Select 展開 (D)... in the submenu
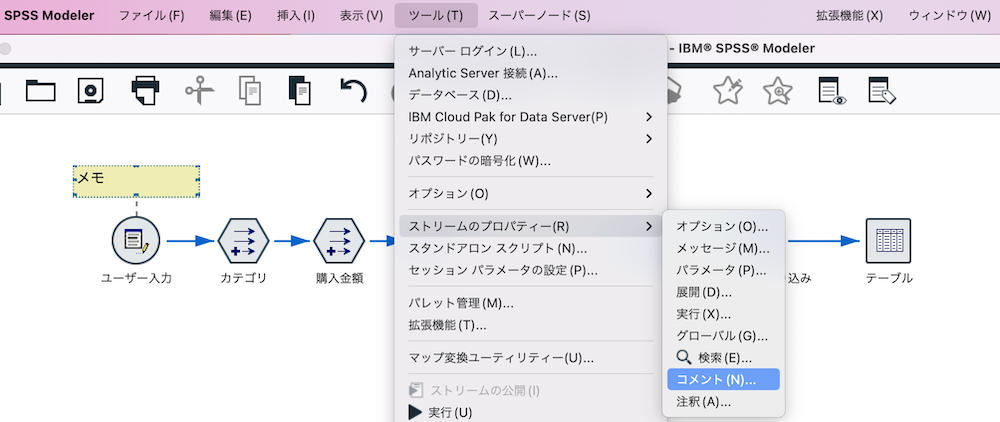 [x=723, y=293]
